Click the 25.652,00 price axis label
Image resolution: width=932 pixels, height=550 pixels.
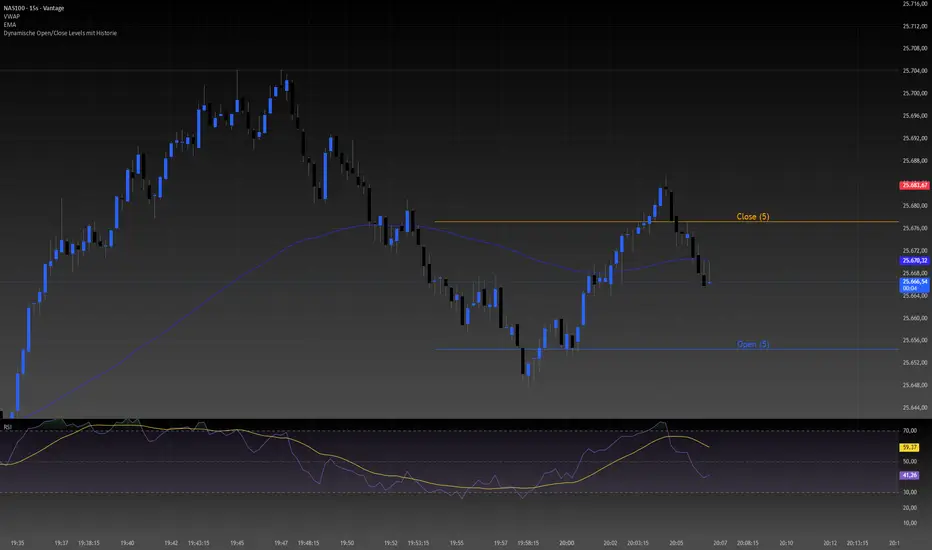[915, 363]
